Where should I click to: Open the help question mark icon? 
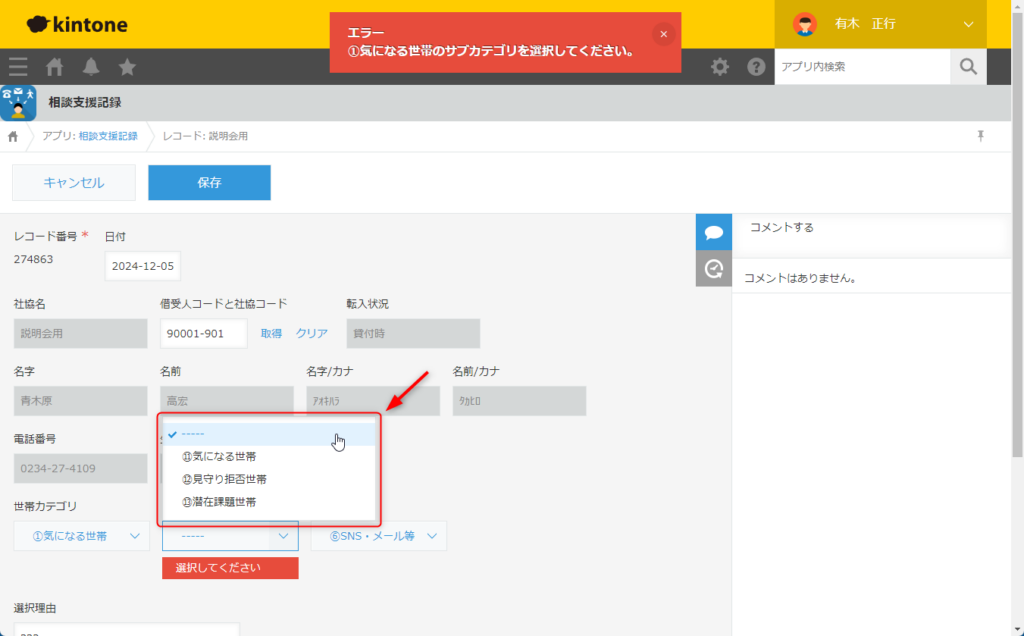[756, 67]
